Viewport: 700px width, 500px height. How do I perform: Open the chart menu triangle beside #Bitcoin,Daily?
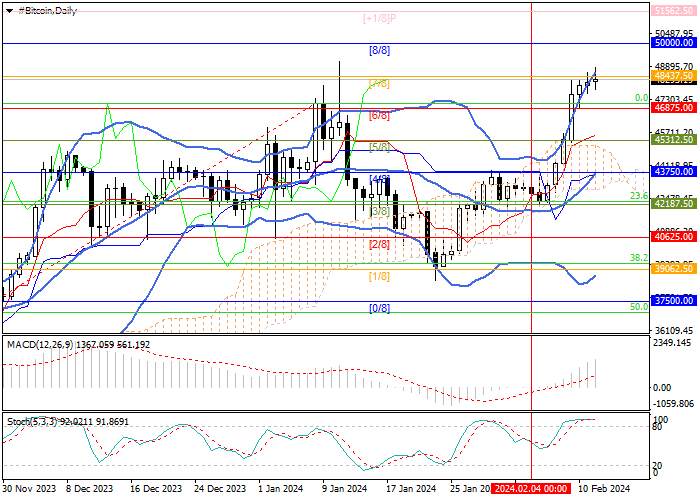pos(9,11)
